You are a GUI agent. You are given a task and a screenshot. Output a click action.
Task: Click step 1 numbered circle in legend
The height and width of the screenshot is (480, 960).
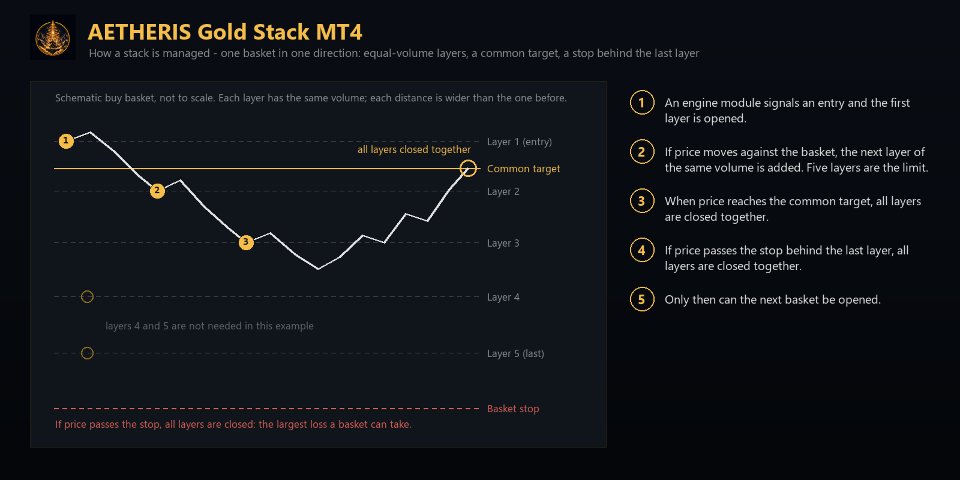pos(641,103)
